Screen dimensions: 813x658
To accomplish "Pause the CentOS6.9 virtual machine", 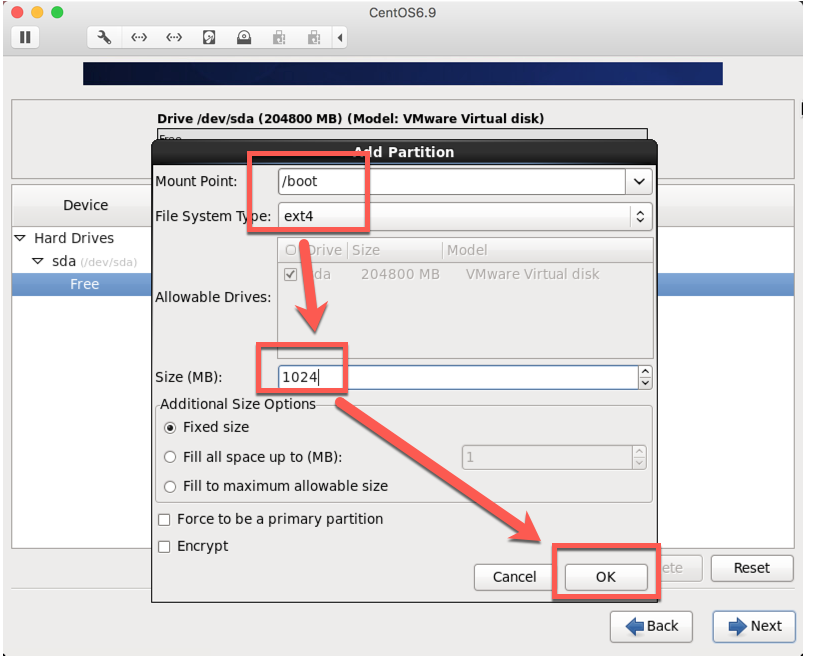I will click(x=25, y=38).
